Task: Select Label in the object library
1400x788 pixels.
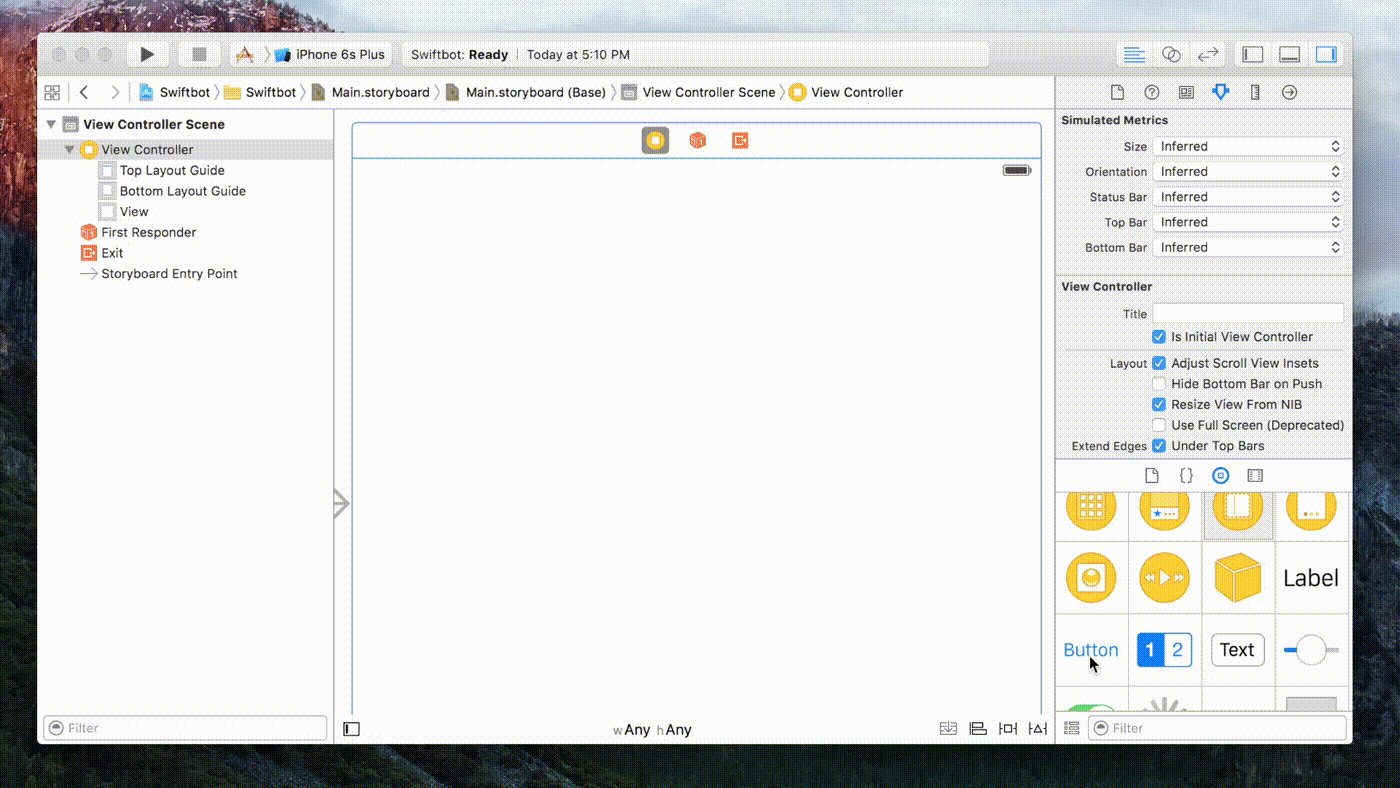Action: pyautogui.click(x=1310, y=578)
